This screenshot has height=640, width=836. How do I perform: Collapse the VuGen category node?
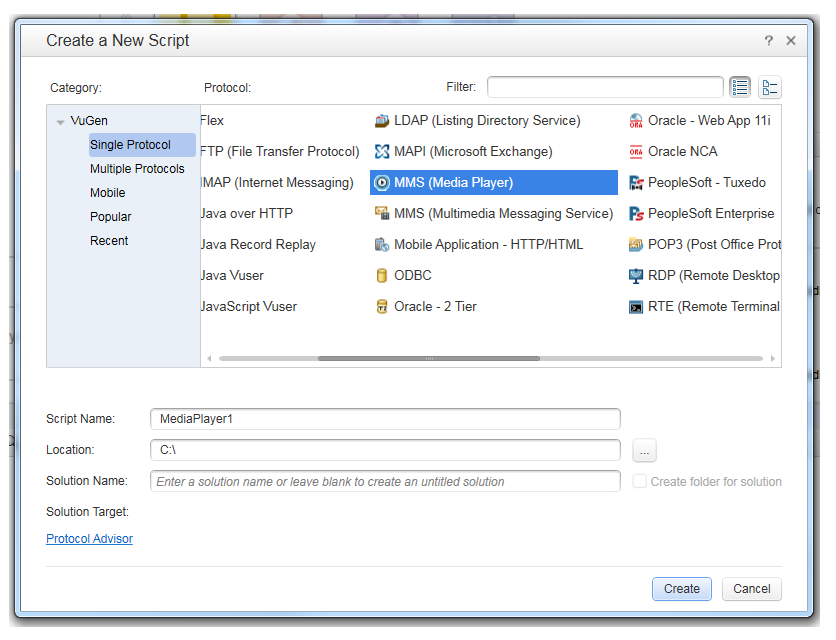pyautogui.click(x=60, y=122)
